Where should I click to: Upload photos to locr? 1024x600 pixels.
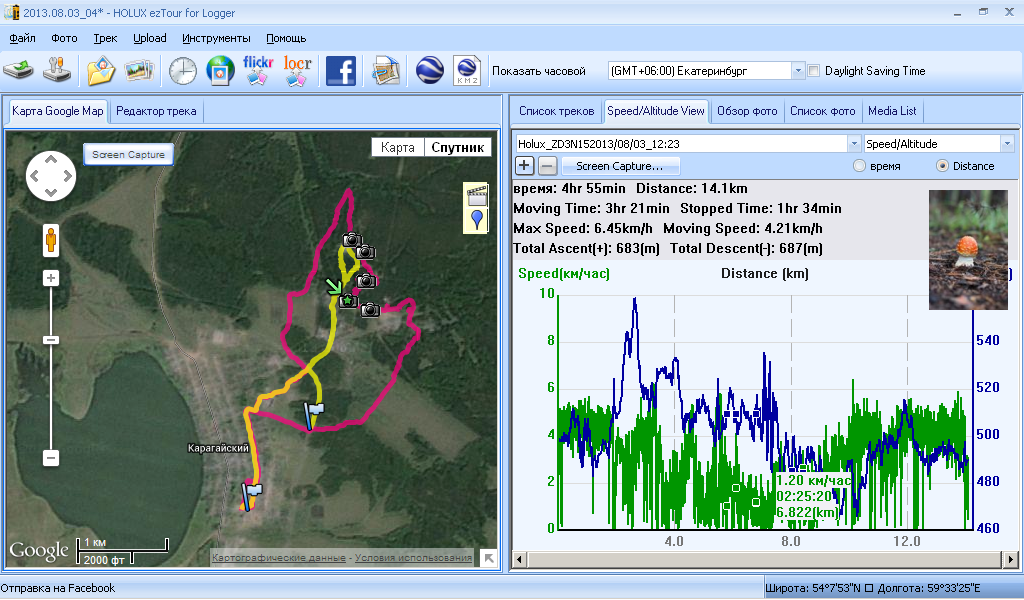coord(297,71)
